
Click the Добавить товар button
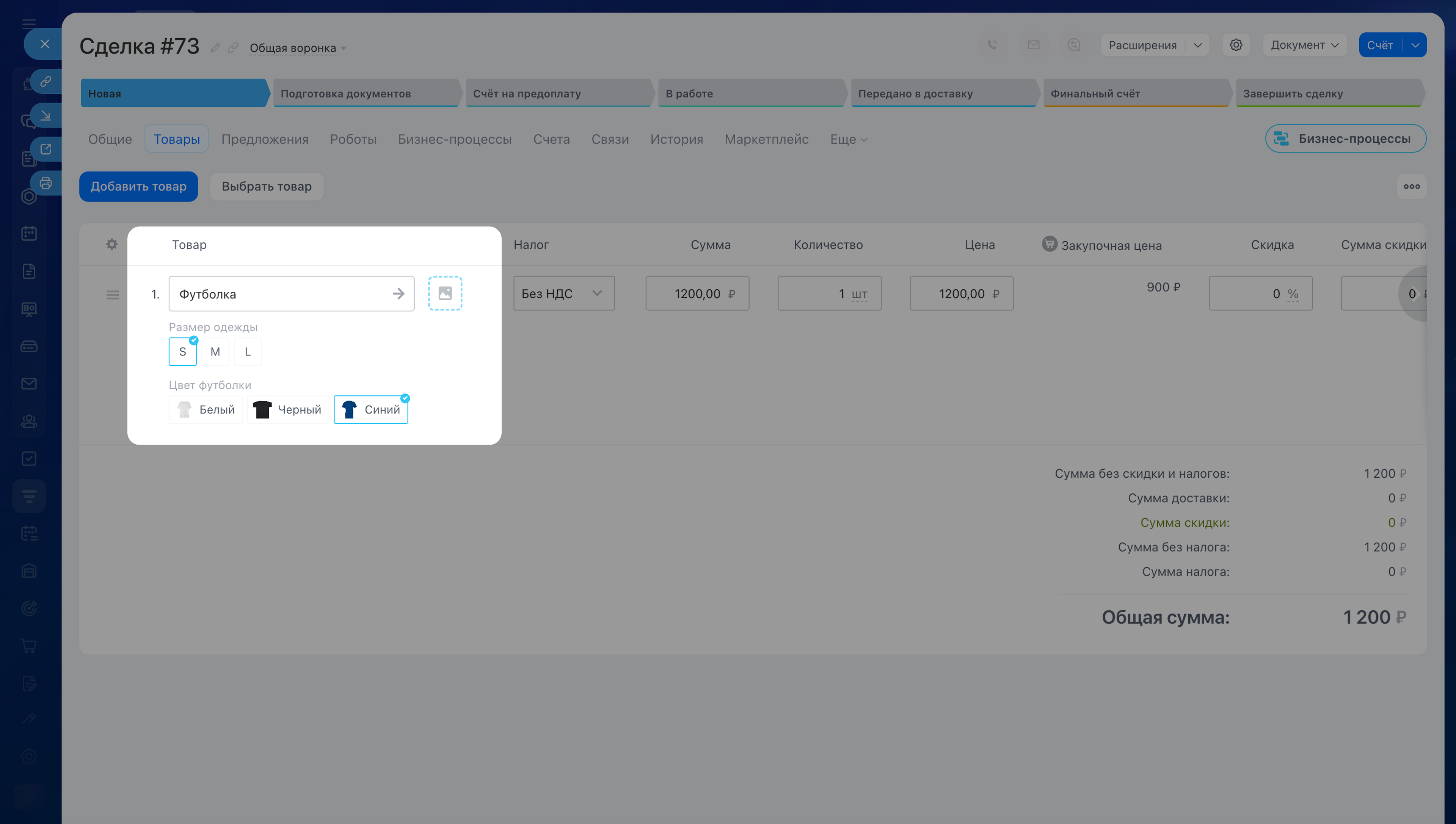(x=138, y=186)
